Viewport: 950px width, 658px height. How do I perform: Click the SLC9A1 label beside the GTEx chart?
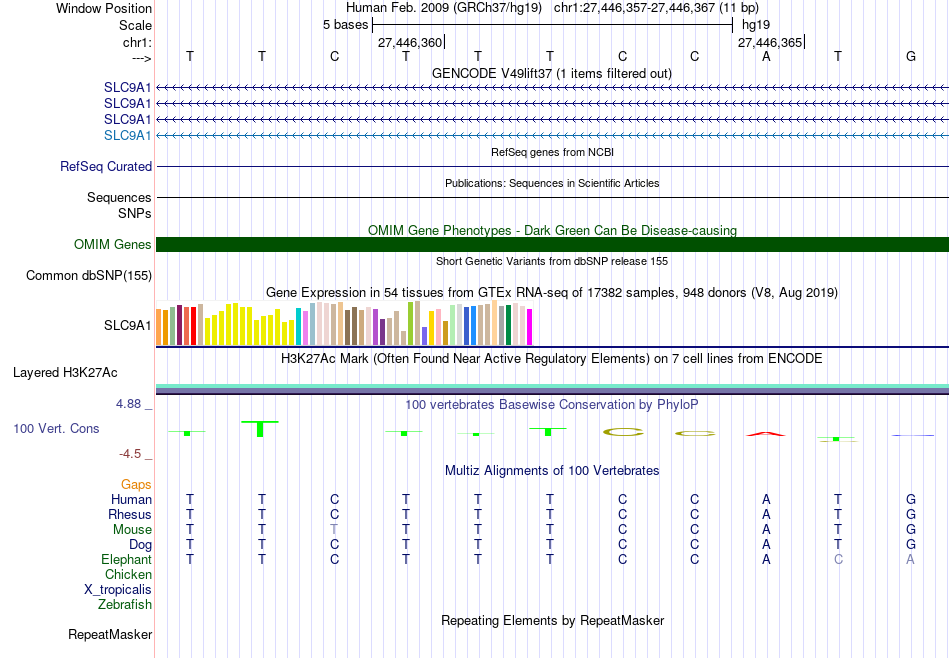(x=127, y=325)
